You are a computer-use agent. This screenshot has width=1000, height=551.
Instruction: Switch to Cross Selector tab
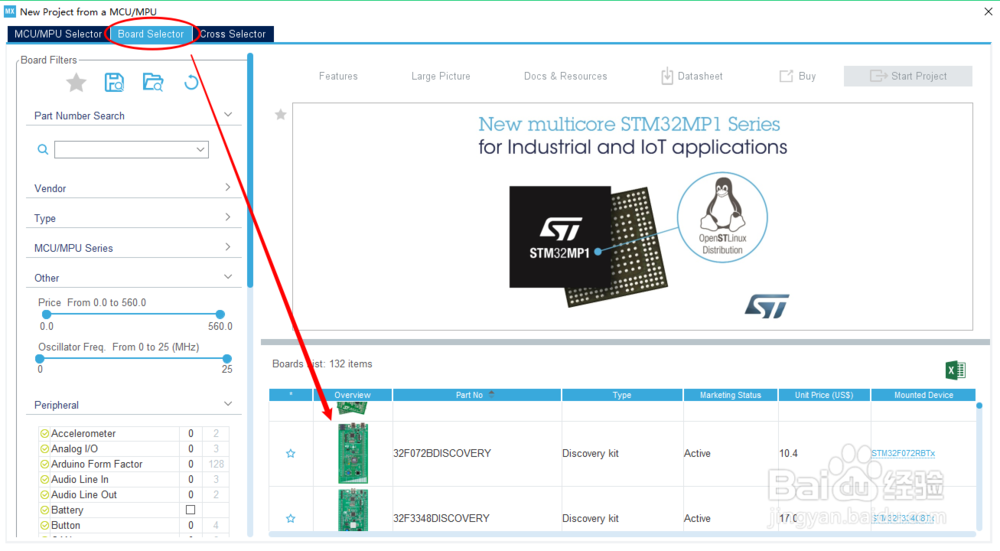click(232, 34)
